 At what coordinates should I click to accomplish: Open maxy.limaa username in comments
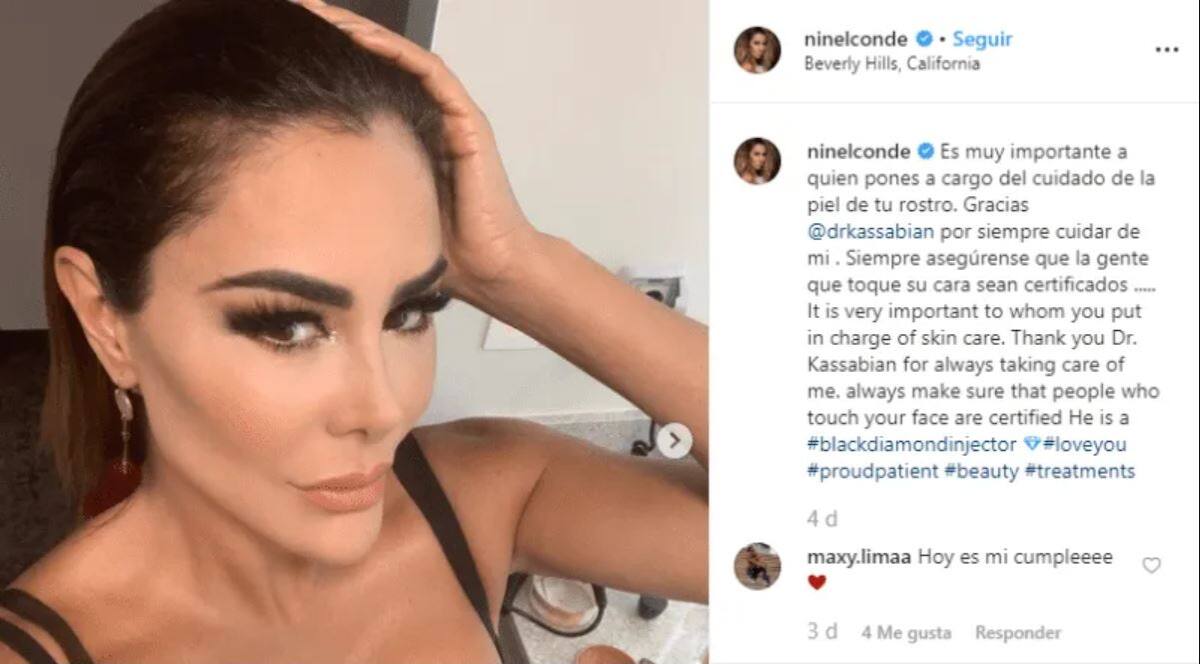(858, 558)
